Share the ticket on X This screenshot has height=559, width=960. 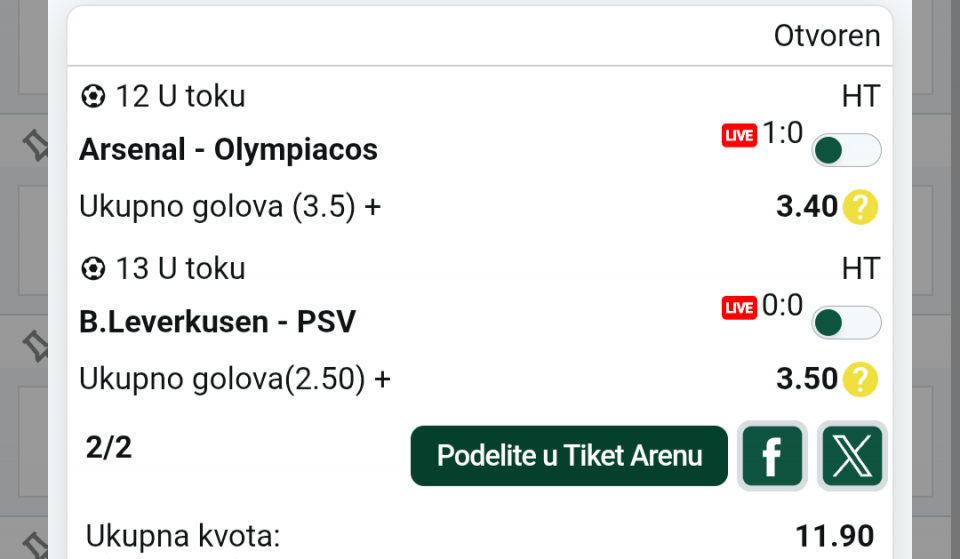pos(852,456)
